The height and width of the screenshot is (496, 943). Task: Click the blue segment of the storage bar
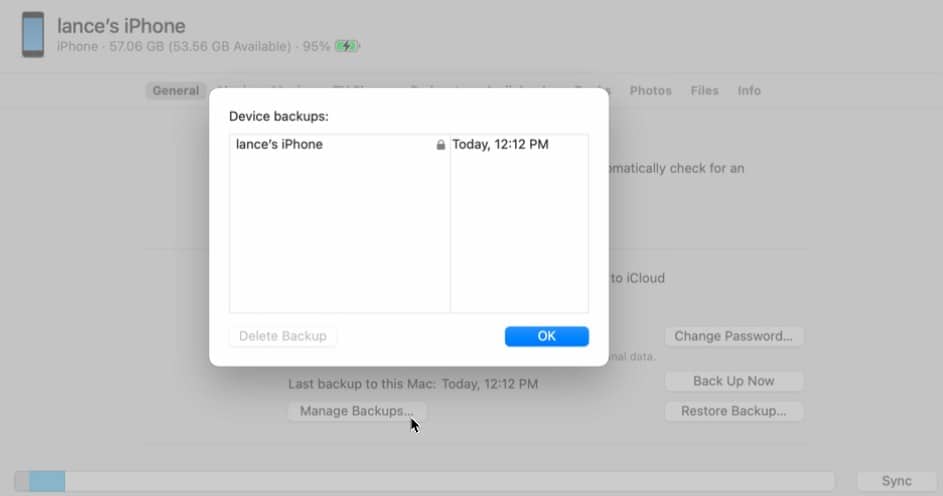(47, 481)
